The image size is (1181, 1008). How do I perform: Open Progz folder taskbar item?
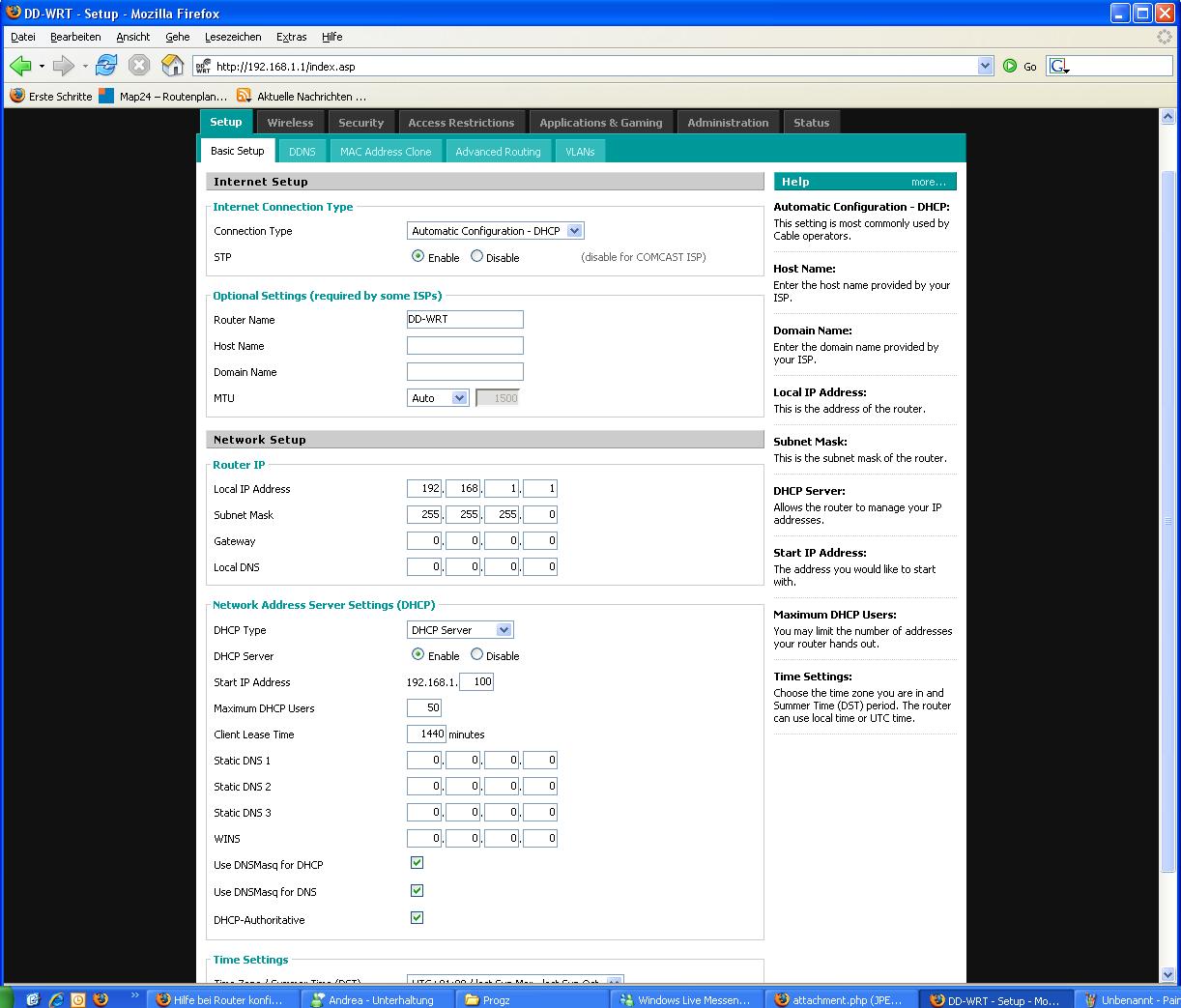pyautogui.click(x=530, y=999)
